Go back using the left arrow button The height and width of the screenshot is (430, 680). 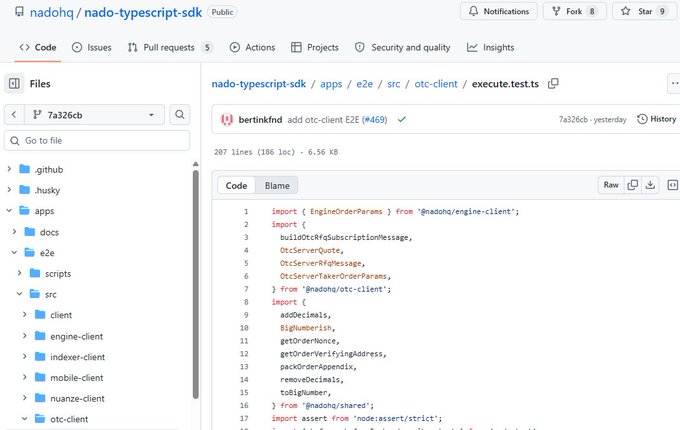pyautogui.click(x=14, y=115)
